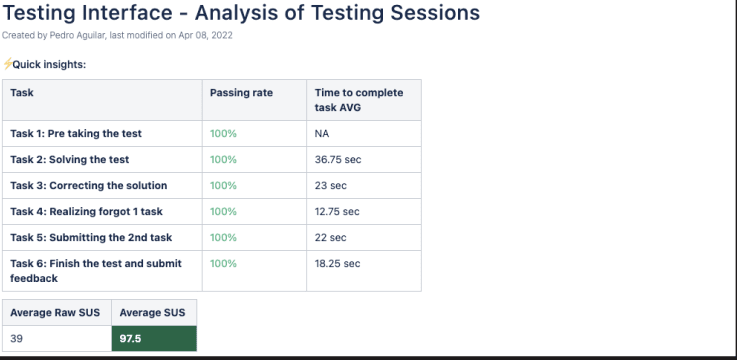
Task: Click the 100% passing rate for Task 4
Action: tap(223, 211)
